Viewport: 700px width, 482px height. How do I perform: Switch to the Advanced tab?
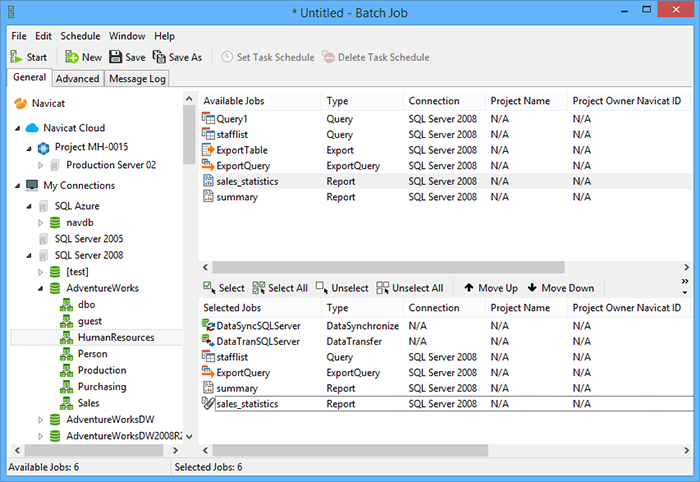(78, 79)
